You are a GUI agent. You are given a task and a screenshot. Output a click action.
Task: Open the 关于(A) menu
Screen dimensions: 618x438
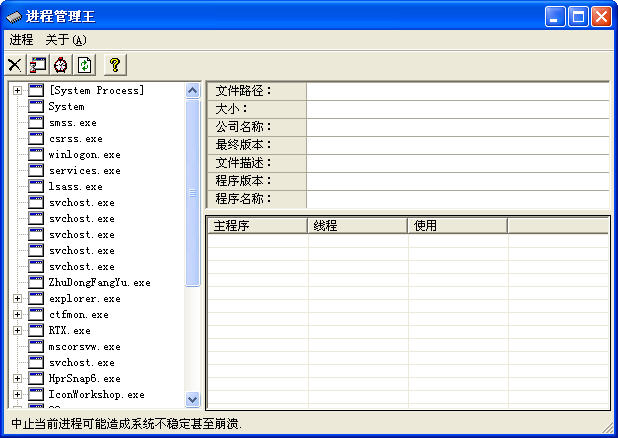pyautogui.click(x=66, y=40)
